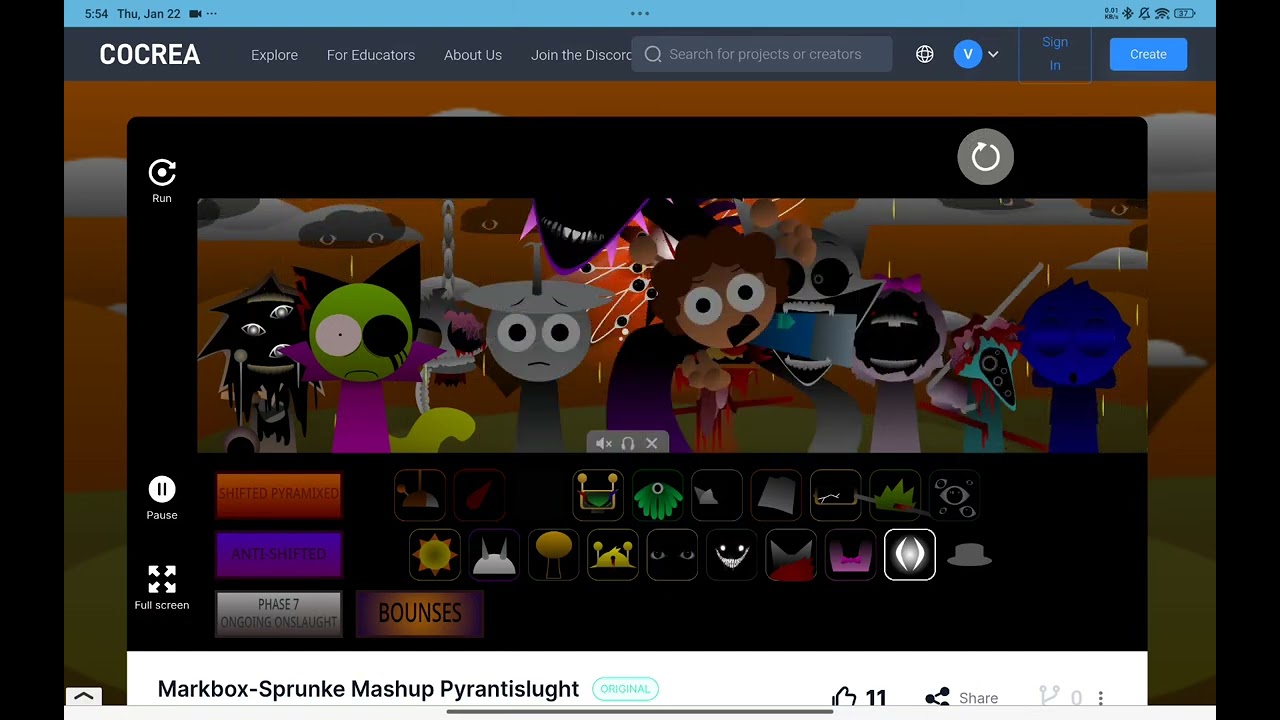Select the pink bow tie icon
This screenshot has height=720, width=1280.
tap(851, 555)
